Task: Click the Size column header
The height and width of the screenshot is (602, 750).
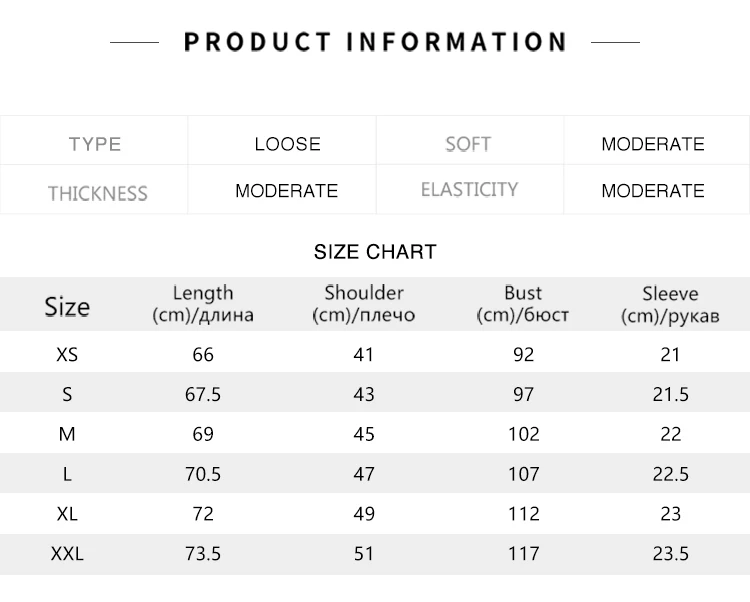Action: [x=67, y=306]
